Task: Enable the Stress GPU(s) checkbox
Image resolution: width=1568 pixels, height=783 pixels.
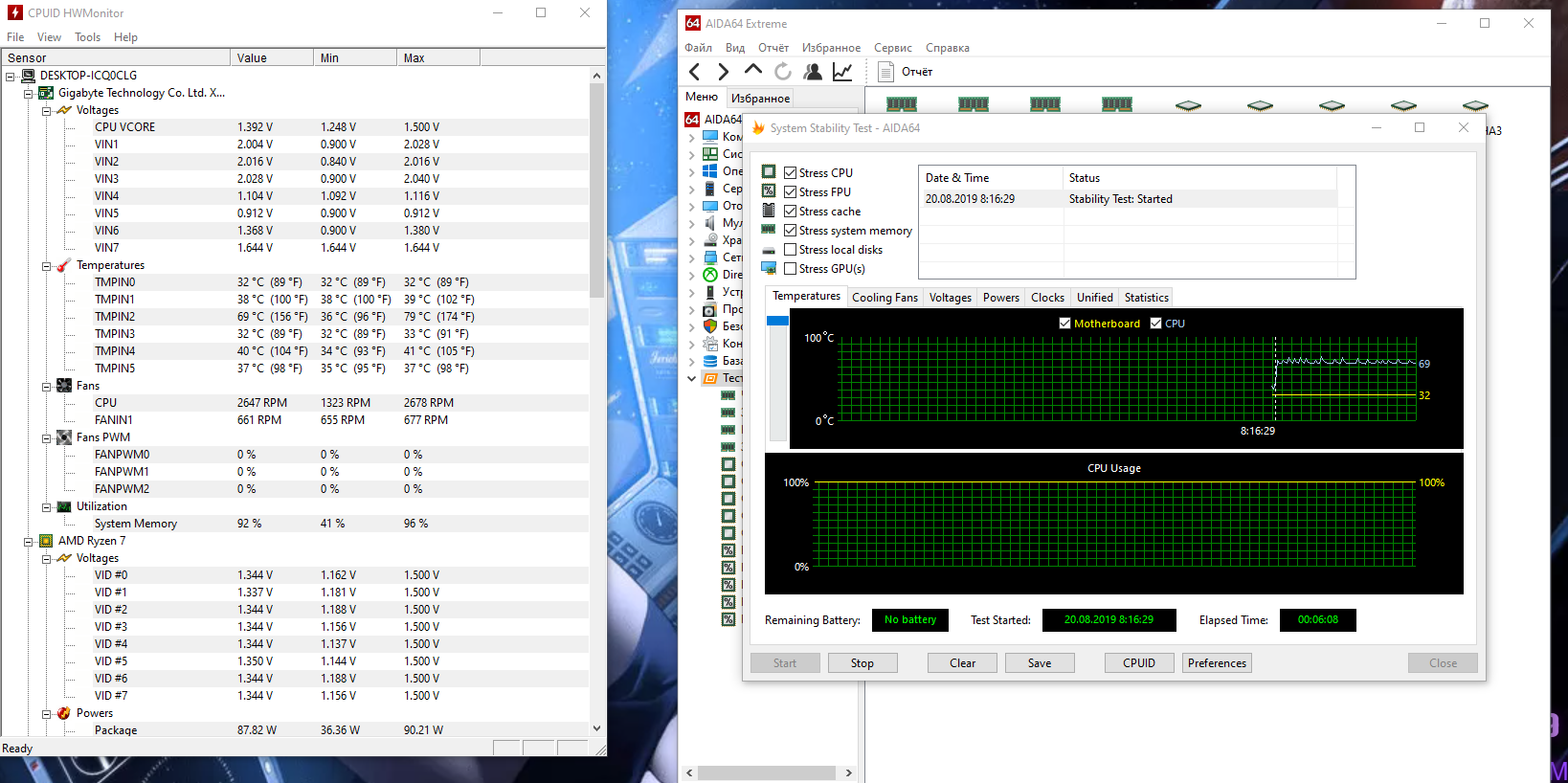Action: point(791,269)
